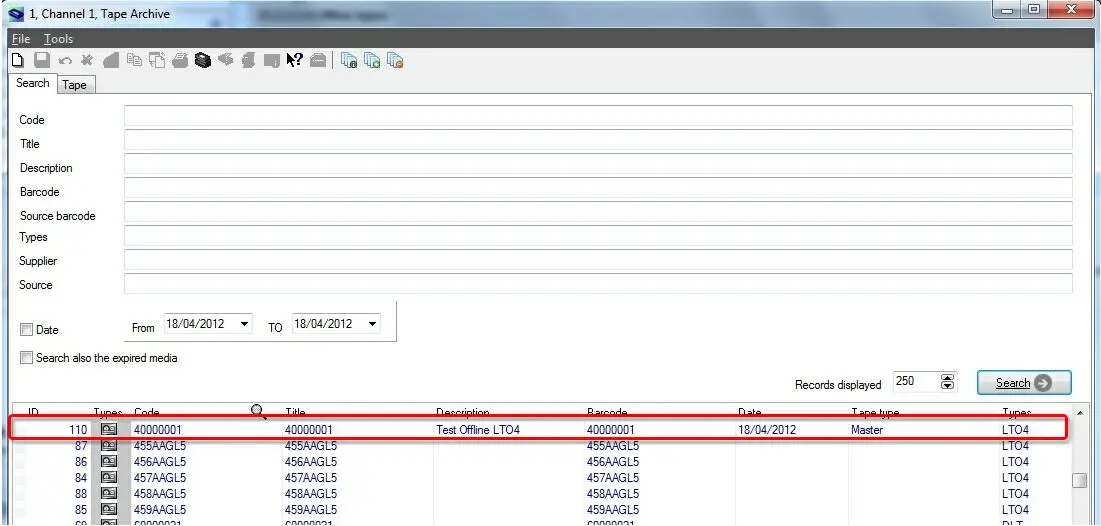Open the File menu
The width and height of the screenshot is (1101, 526).
pos(21,39)
